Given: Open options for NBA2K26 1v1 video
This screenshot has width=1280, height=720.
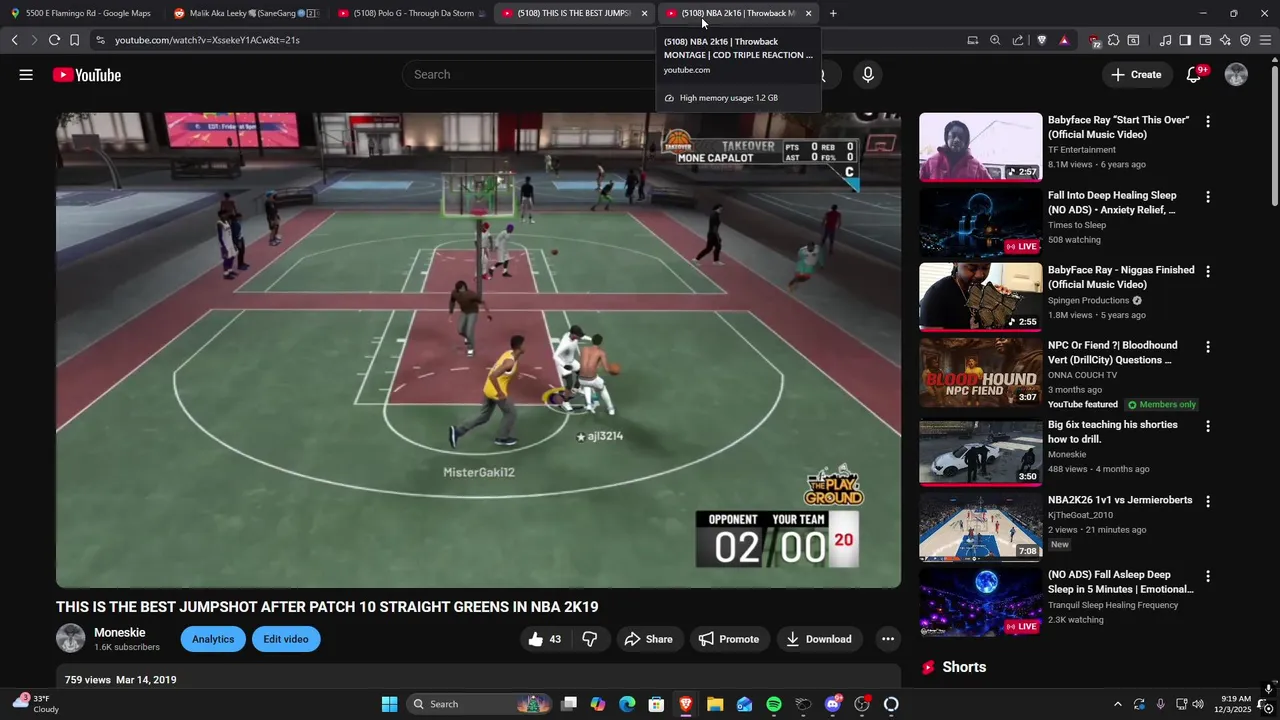Looking at the screenshot, I should (1207, 501).
